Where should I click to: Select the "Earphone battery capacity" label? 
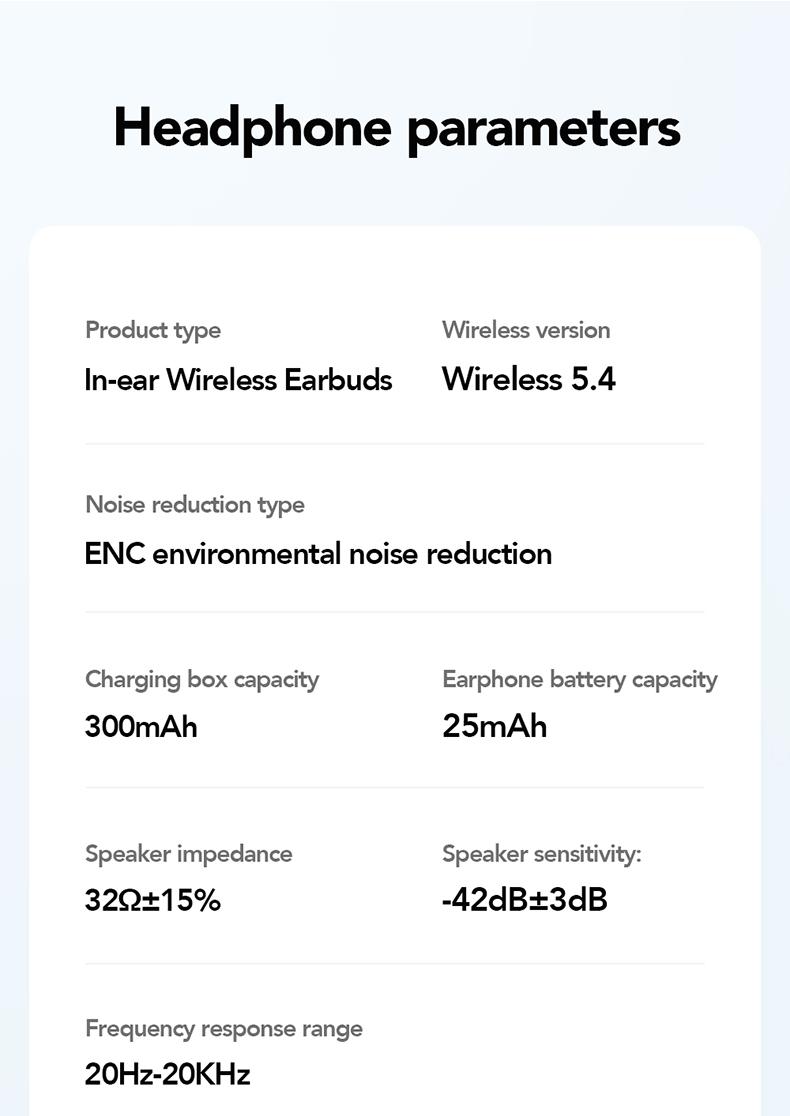point(580,680)
